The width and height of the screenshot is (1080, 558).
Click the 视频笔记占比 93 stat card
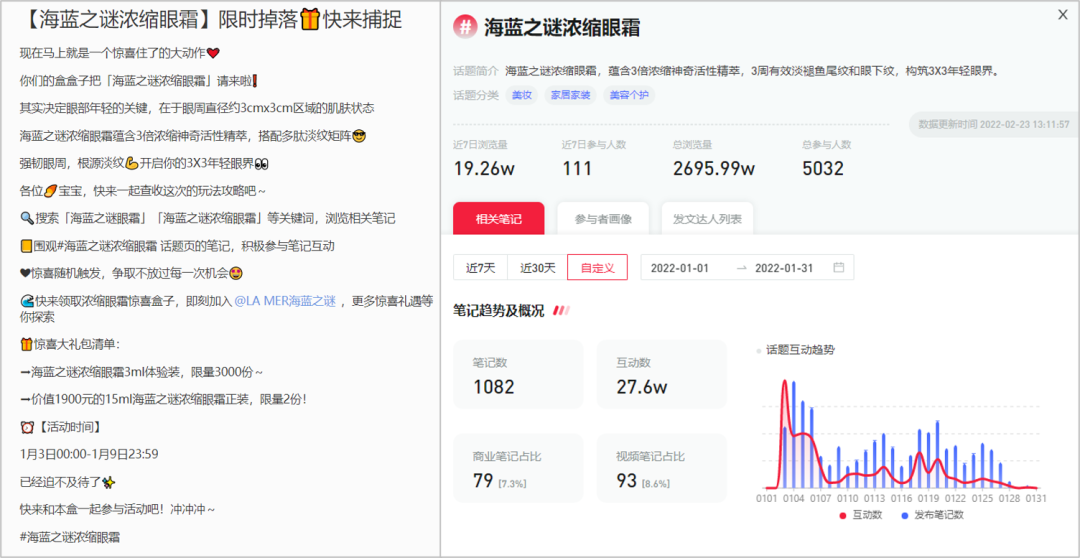(662, 468)
